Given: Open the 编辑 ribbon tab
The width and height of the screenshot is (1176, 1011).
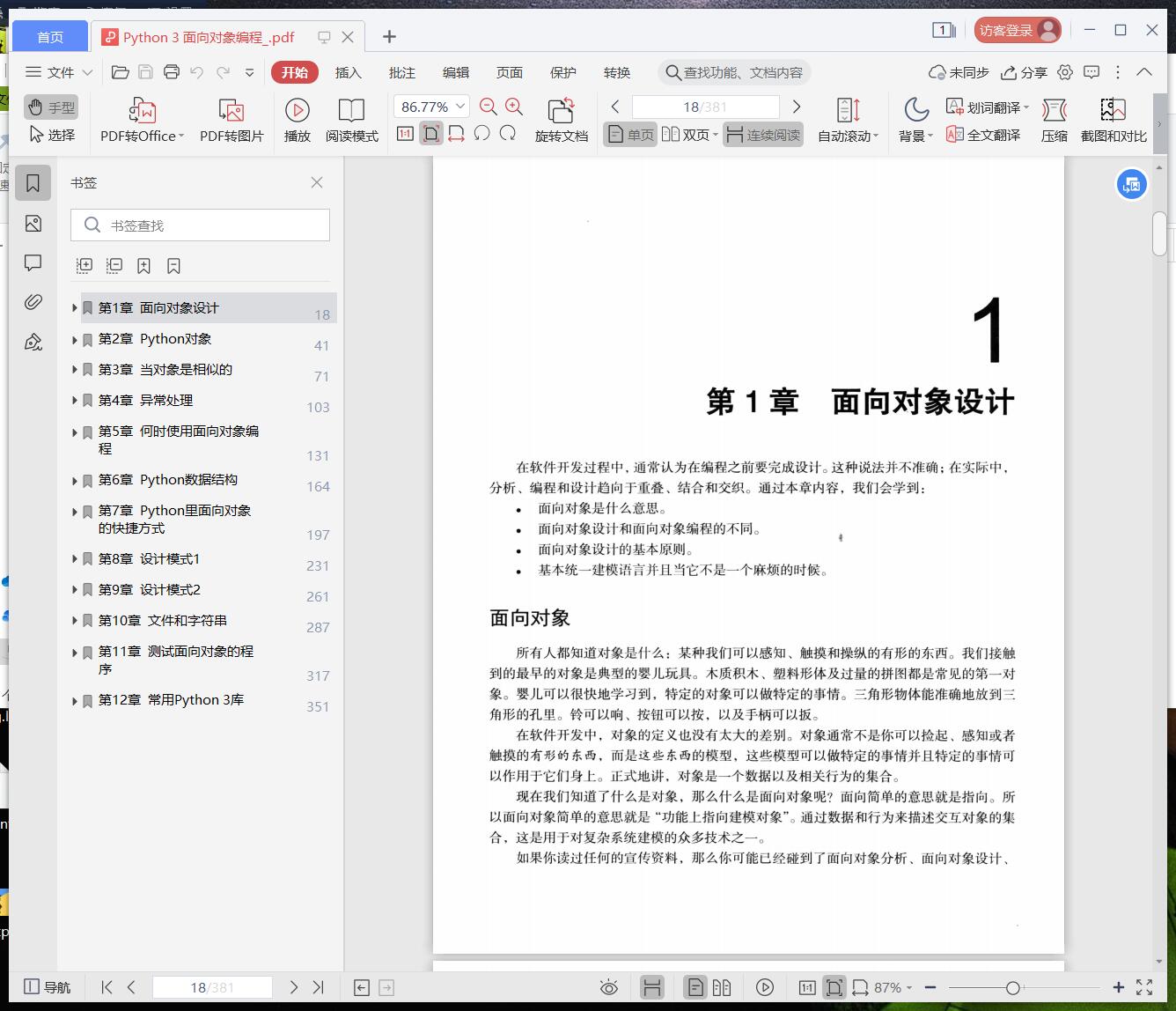Looking at the screenshot, I should (456, 72).
